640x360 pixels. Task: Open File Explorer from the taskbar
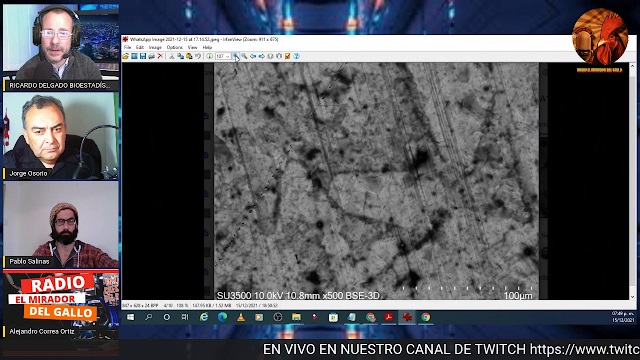coord(296,317)
